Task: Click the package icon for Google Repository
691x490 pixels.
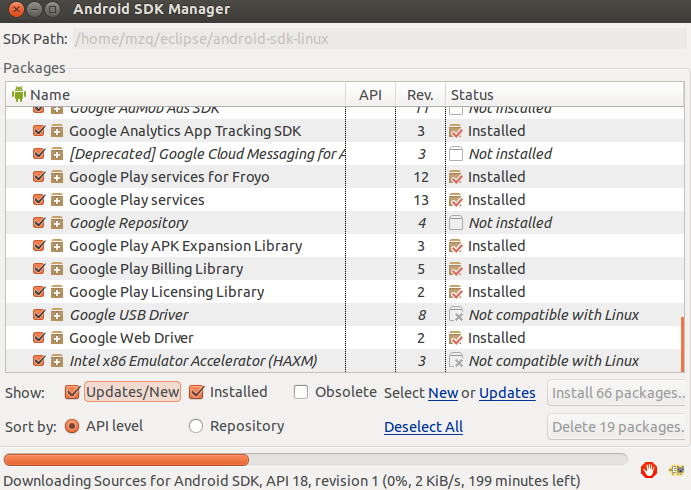Action: pyautogui.click(x=57, y=223)
